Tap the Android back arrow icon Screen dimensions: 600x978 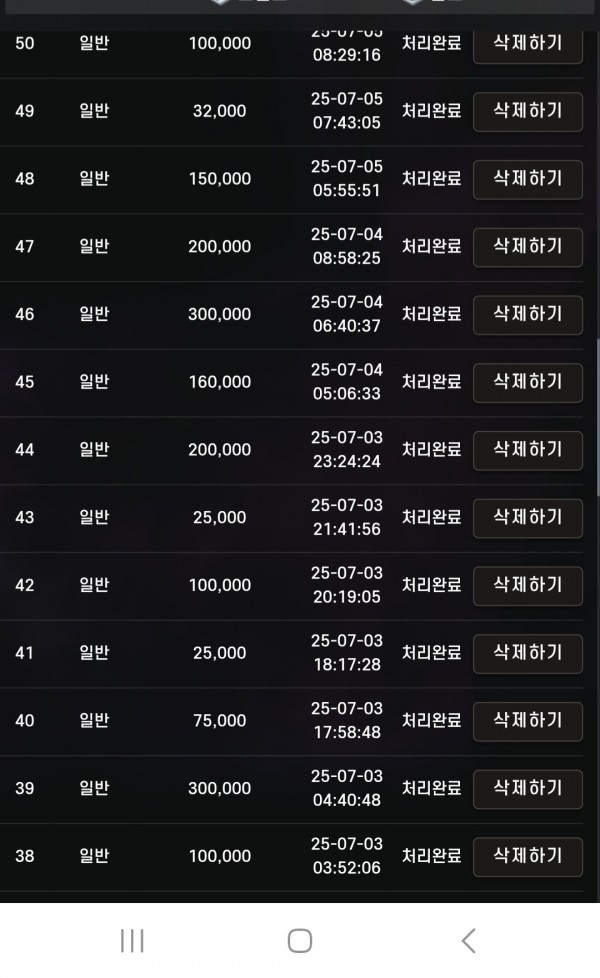(468, 940)
